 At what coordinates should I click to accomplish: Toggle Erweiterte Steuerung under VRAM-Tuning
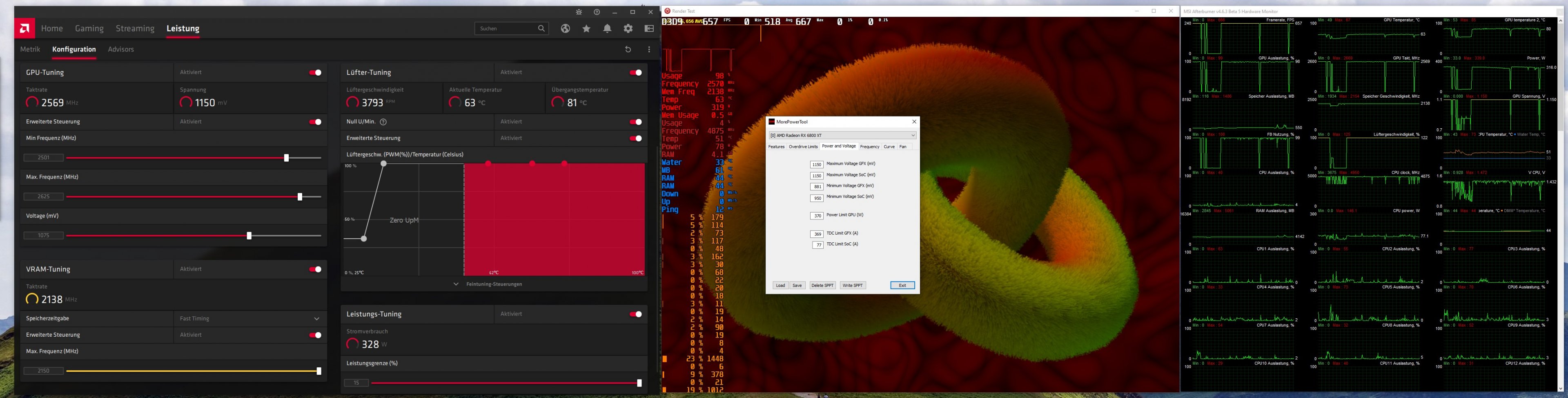(315, 335)
